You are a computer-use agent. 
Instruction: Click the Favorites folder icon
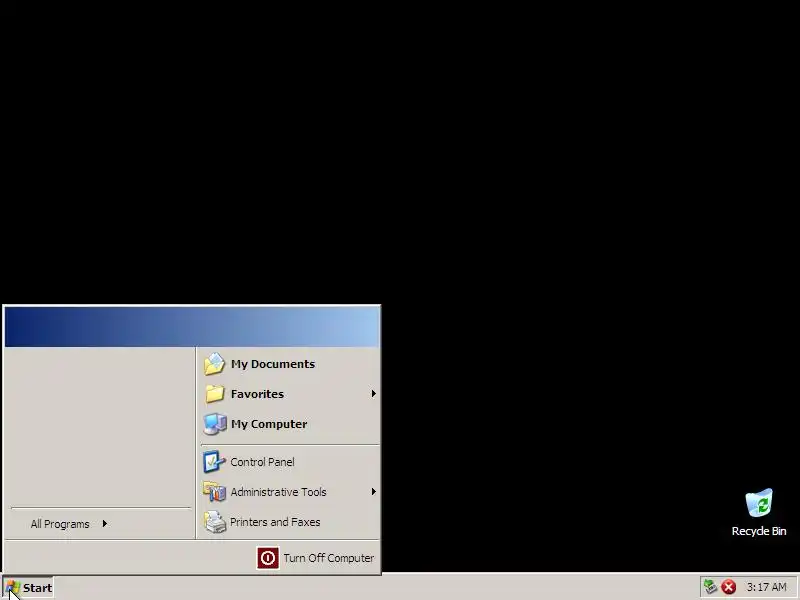coord(214,394)
